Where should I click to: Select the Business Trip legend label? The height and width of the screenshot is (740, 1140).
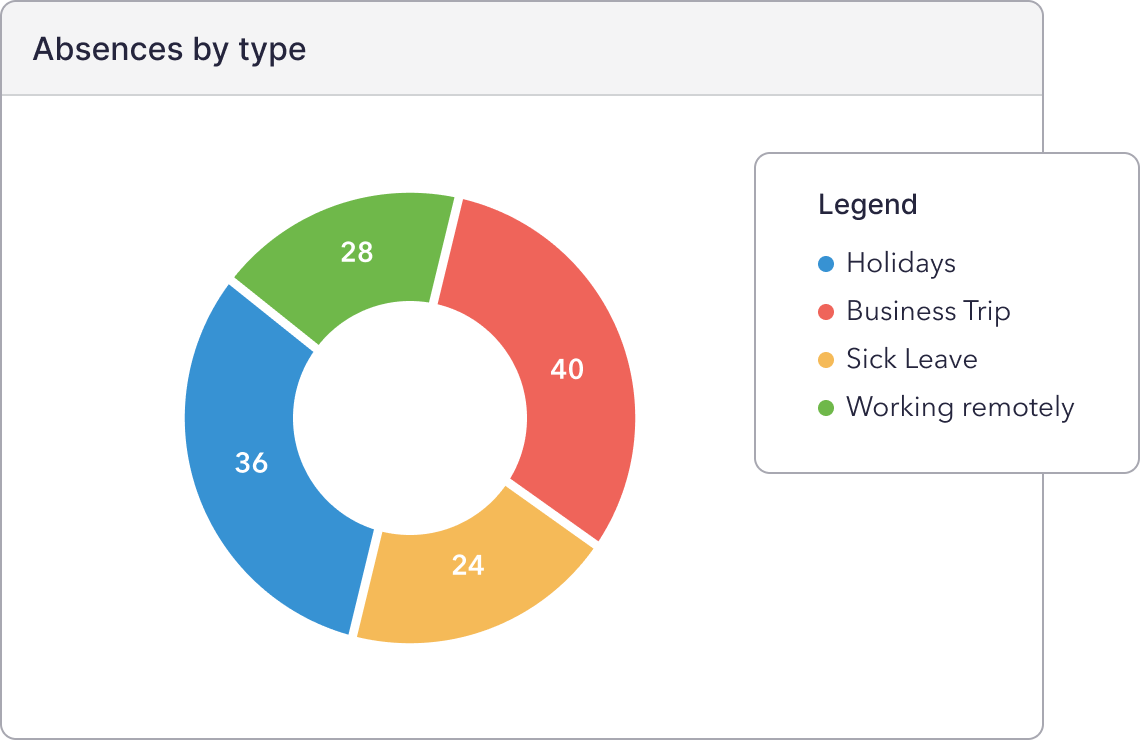click(x=928, y=311)
